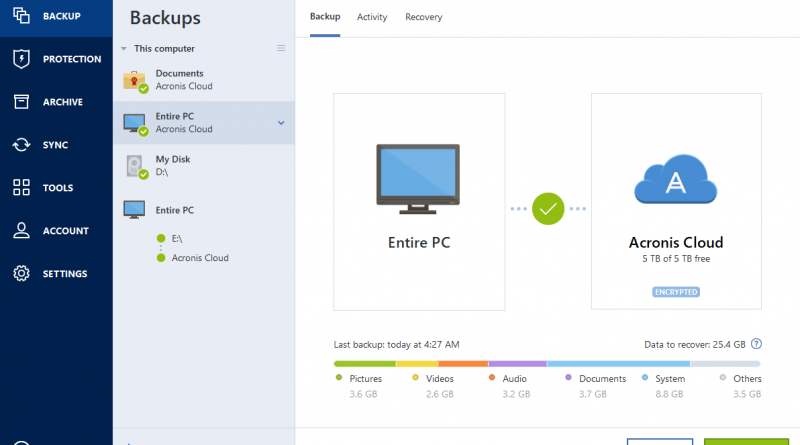Select the SYNC menu label
The image size is (800, 445).
55,145
